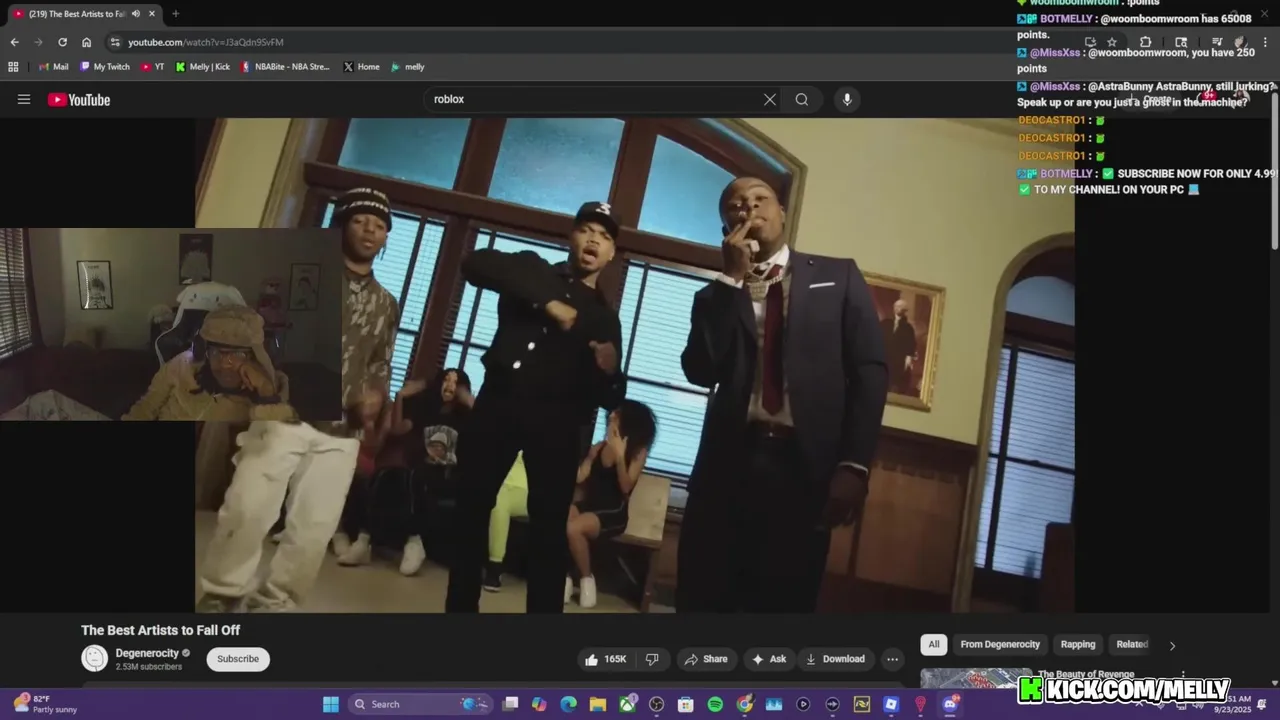Start voice search with the microphone
This screenshot has width=1280, height=720.
[847, 99]
